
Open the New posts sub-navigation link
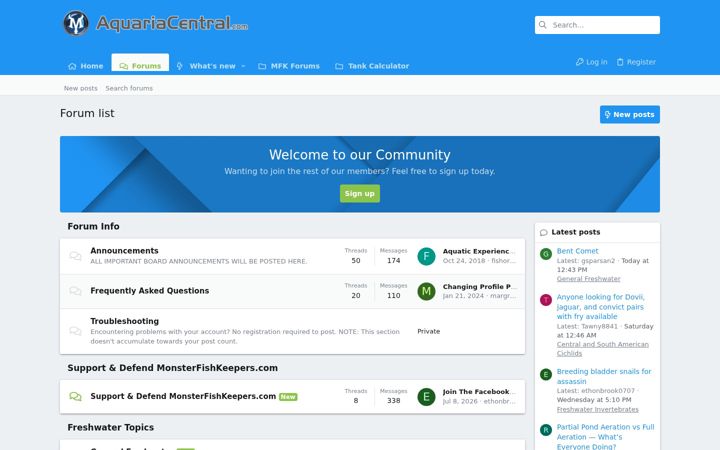pos(81,88)
